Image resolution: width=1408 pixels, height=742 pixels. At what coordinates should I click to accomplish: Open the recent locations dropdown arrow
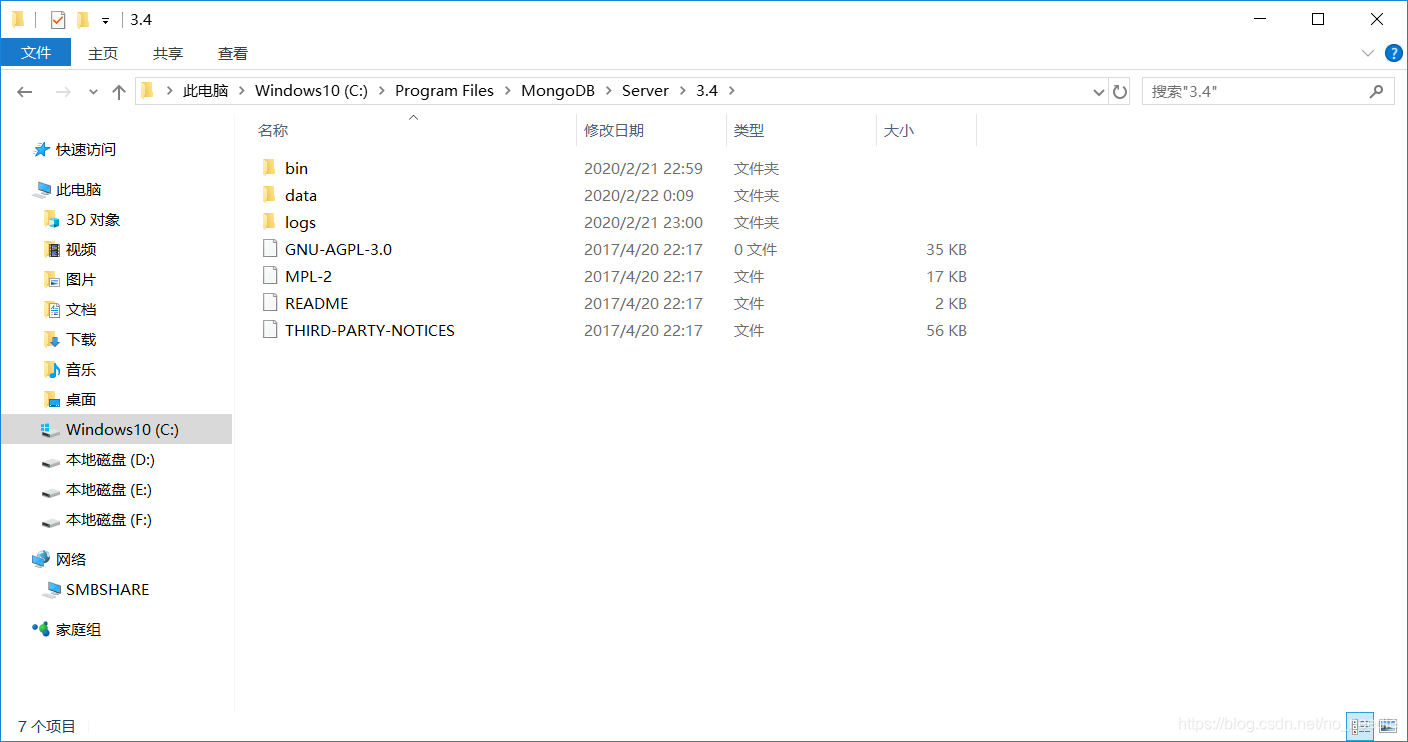tap(93, 91)
